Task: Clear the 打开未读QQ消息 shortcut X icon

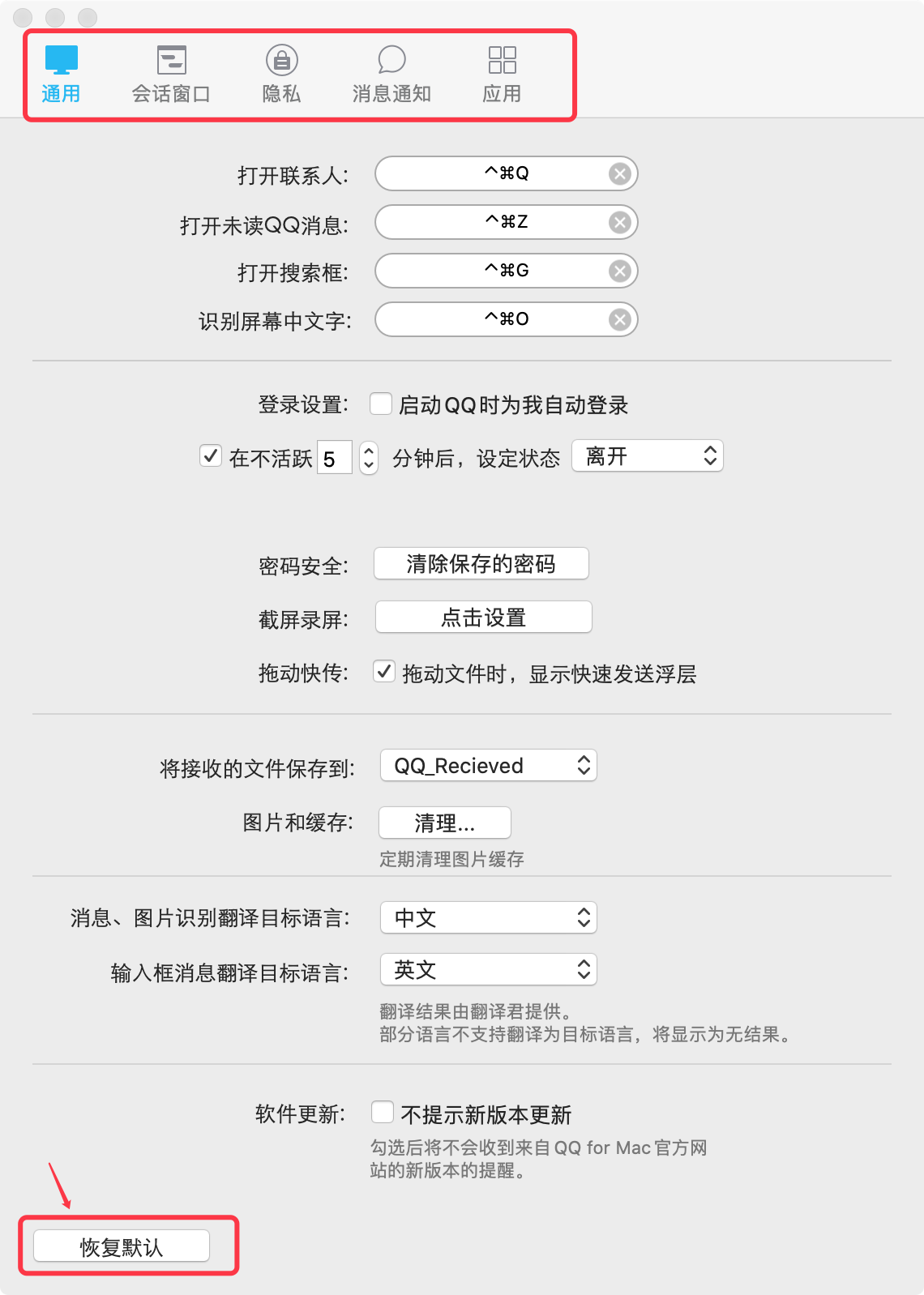Action: click(x=620, y=223)
